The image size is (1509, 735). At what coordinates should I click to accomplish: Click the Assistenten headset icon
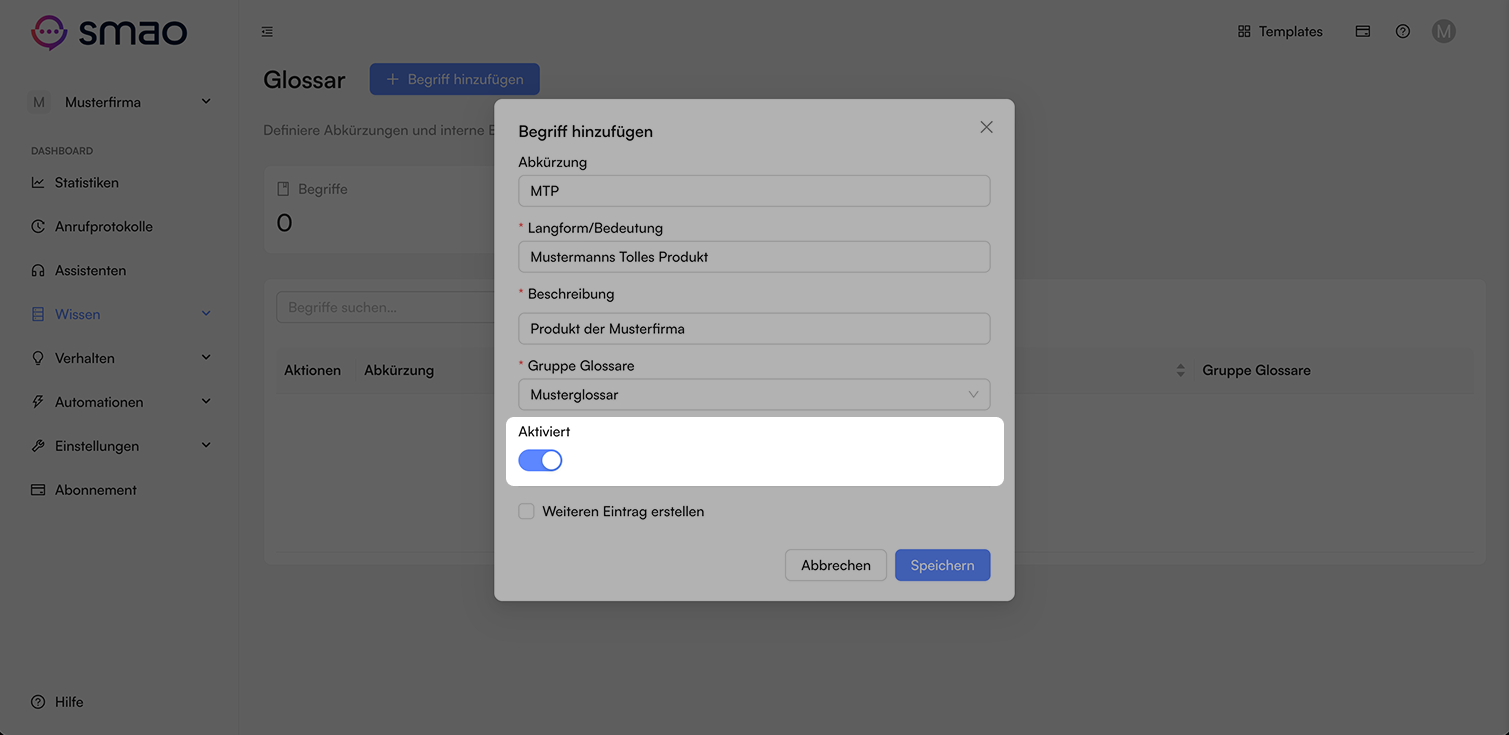click(x=38, y=271)
